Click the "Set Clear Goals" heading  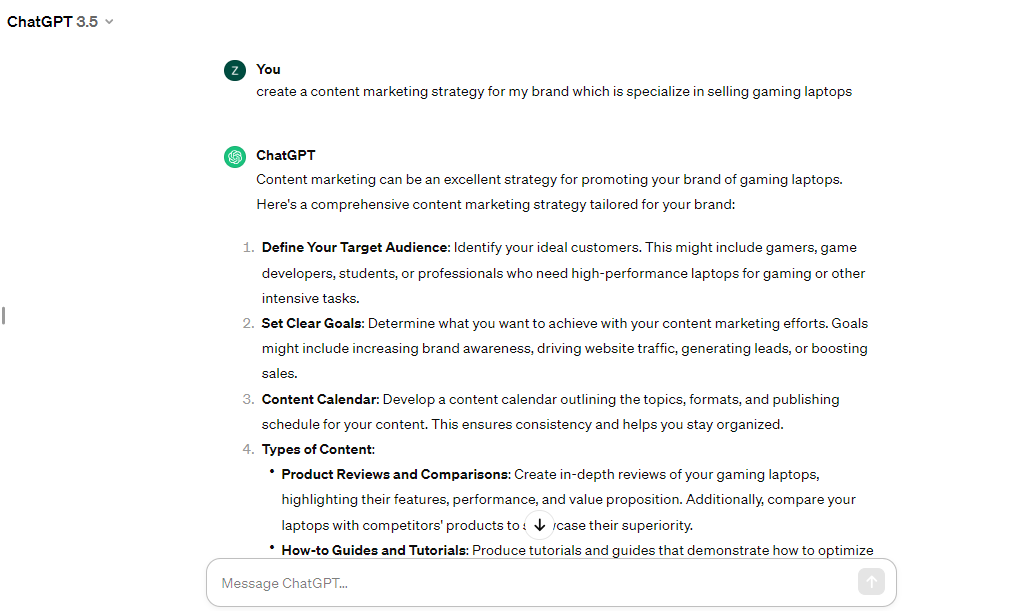click(312, 323)
